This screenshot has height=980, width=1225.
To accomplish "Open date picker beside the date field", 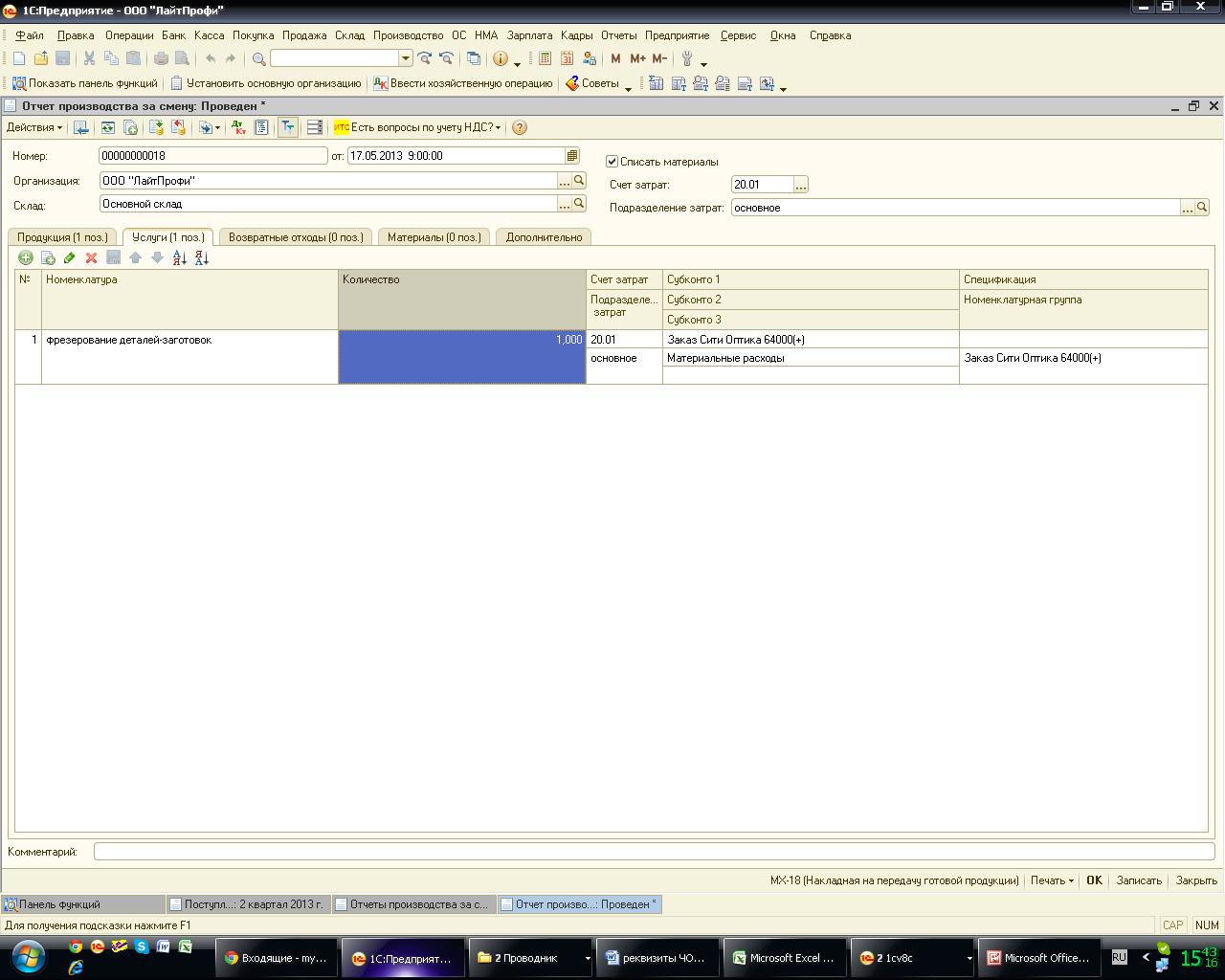I will [x=572, y=156].
